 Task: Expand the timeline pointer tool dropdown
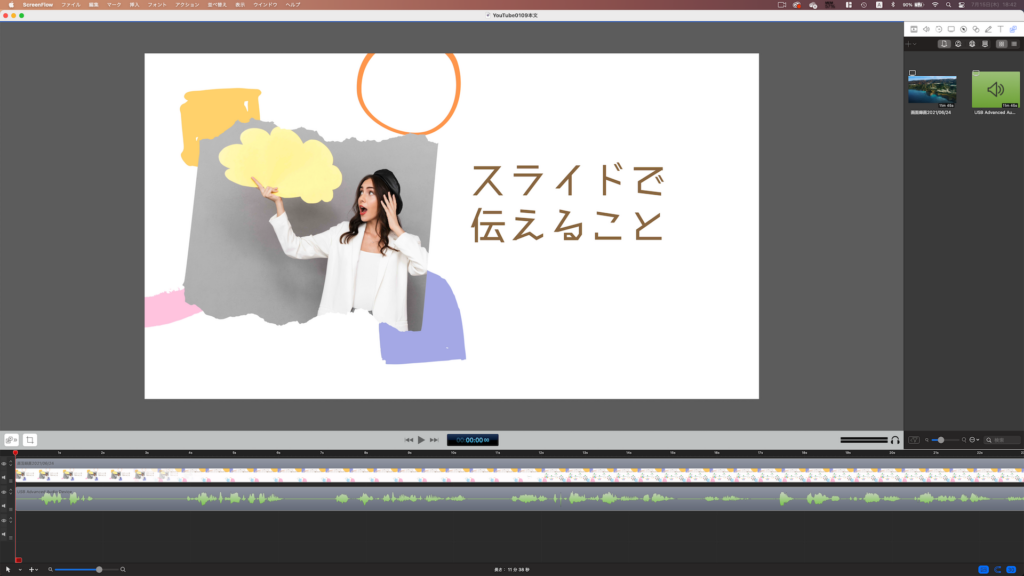[19, 569]
